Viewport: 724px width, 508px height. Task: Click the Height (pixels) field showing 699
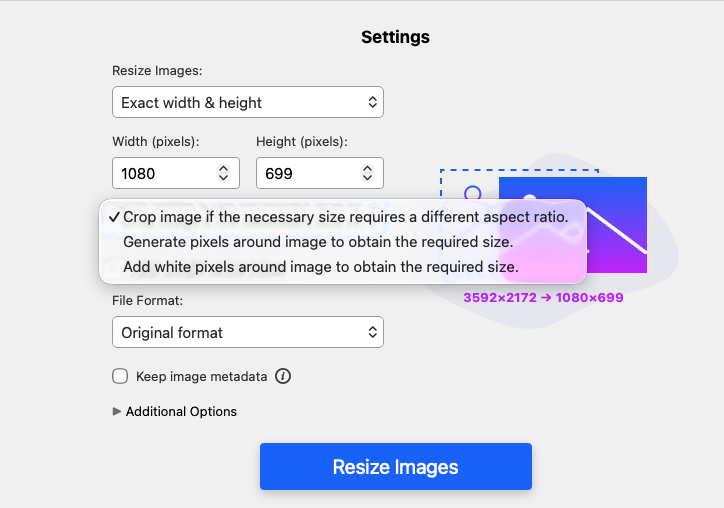pos(306,173)
